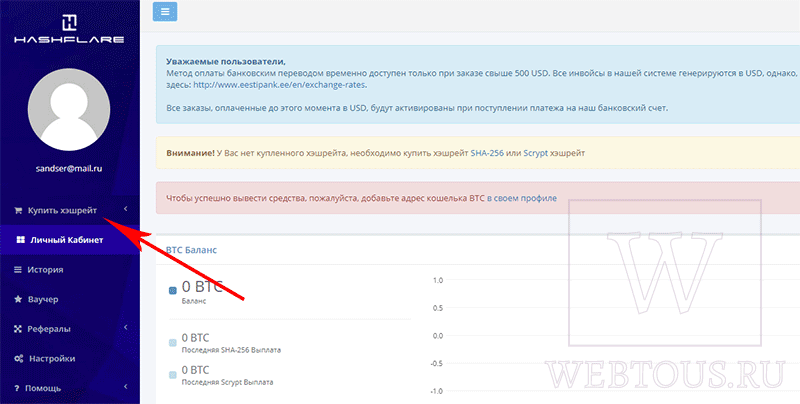The image size is (800, 404).
Task: Click the user avatar picture
Action: (69, 110)
